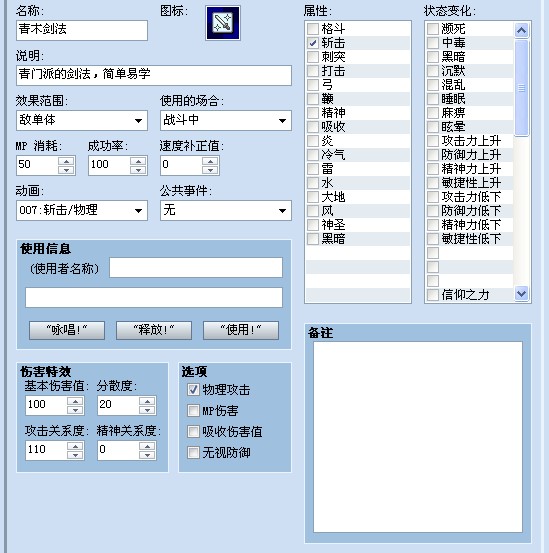The image size is (549, 553).
Task: Click state list scroll up arrow
Action: pyautogui.click(x=521, y=30)
